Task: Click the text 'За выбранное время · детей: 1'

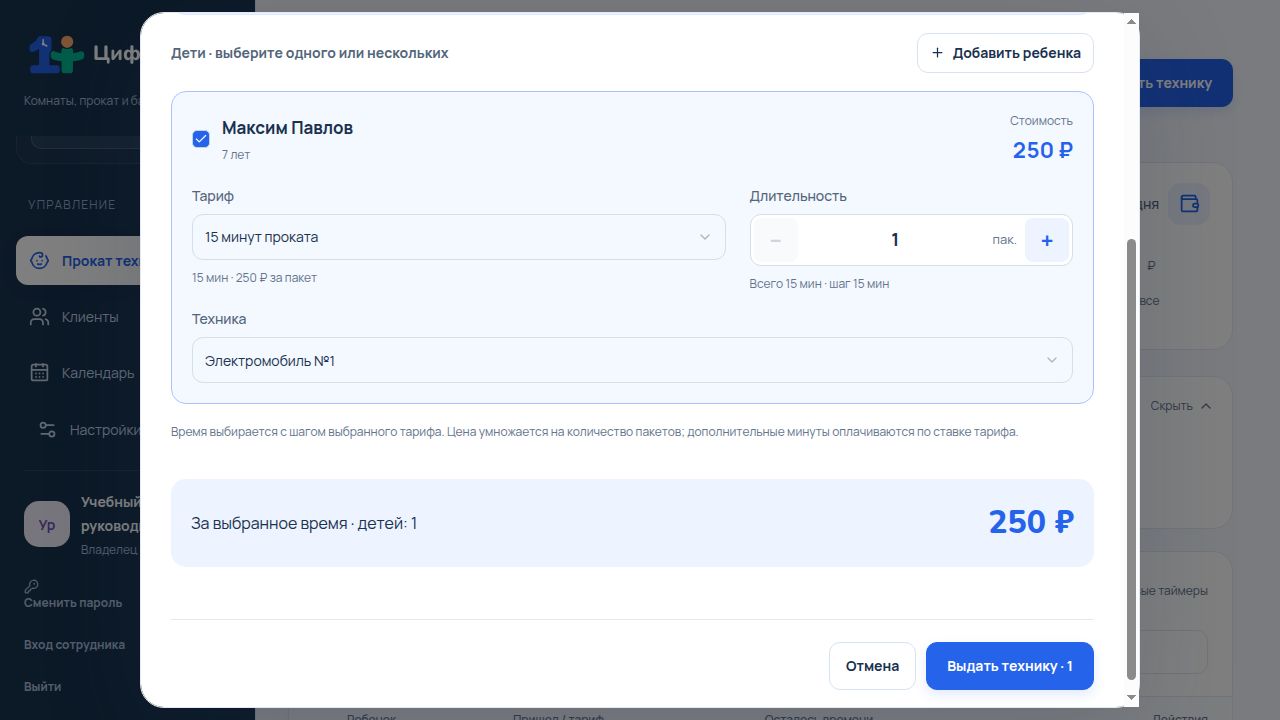Action: click(x=304, y=523)
